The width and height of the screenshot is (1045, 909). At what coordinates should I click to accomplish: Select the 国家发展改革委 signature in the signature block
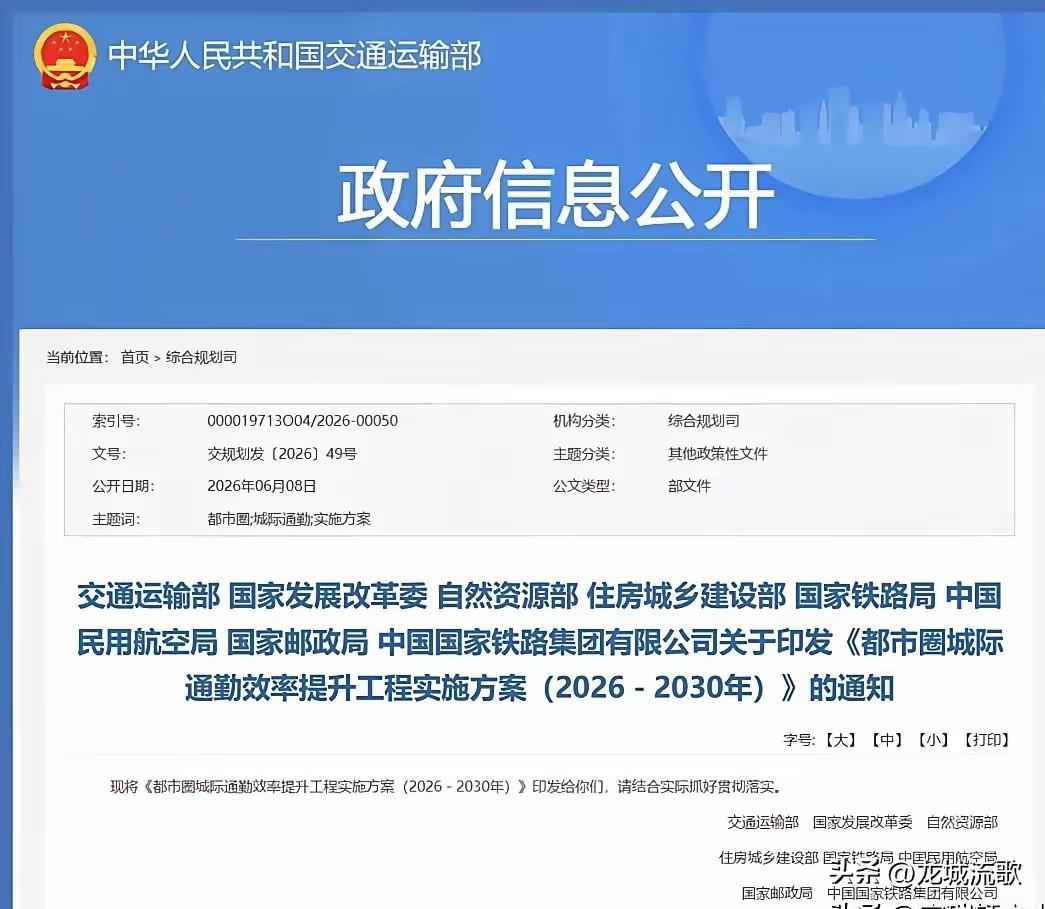(862, 822)
